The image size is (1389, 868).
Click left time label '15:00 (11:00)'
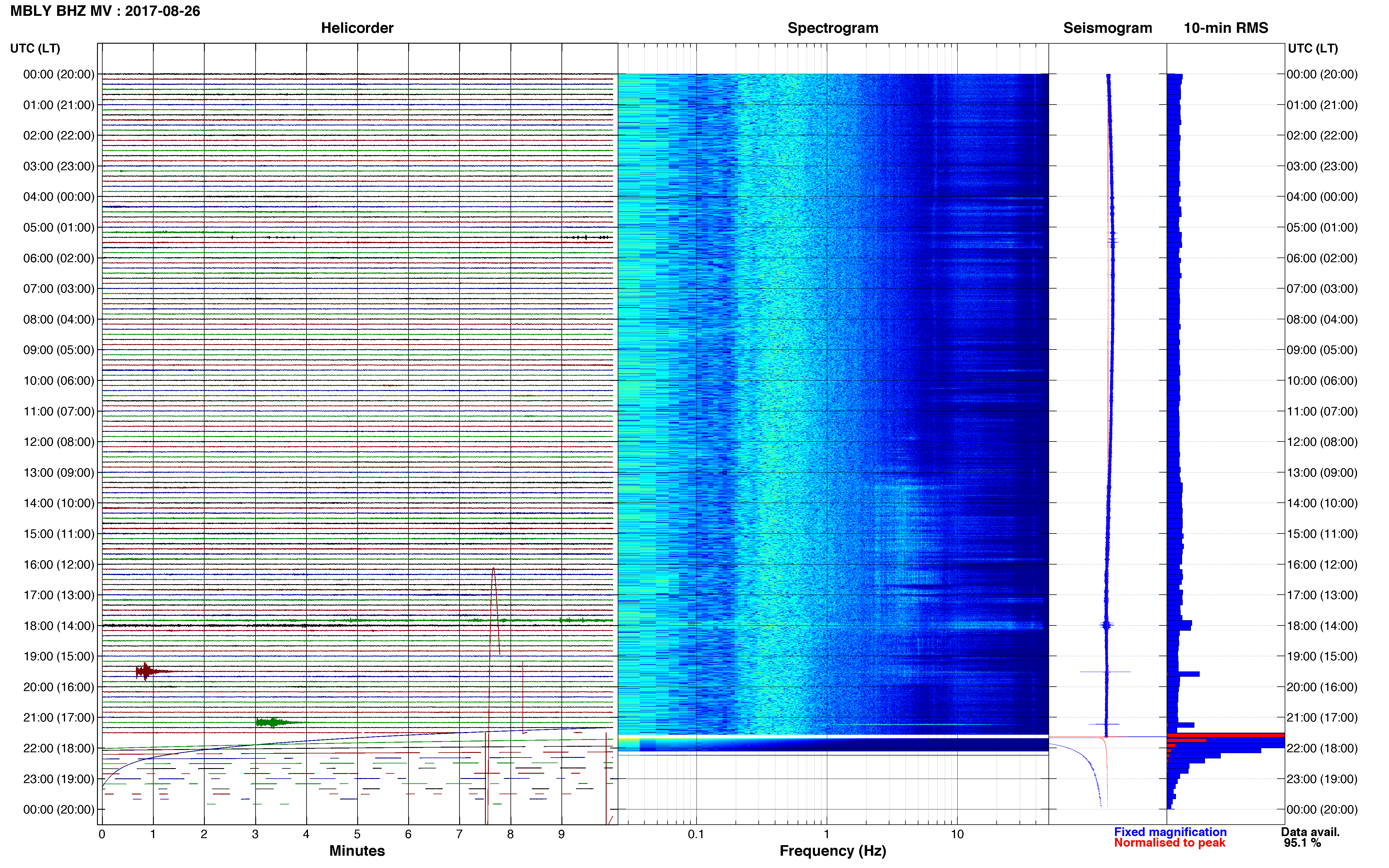[x=59, y=534]
